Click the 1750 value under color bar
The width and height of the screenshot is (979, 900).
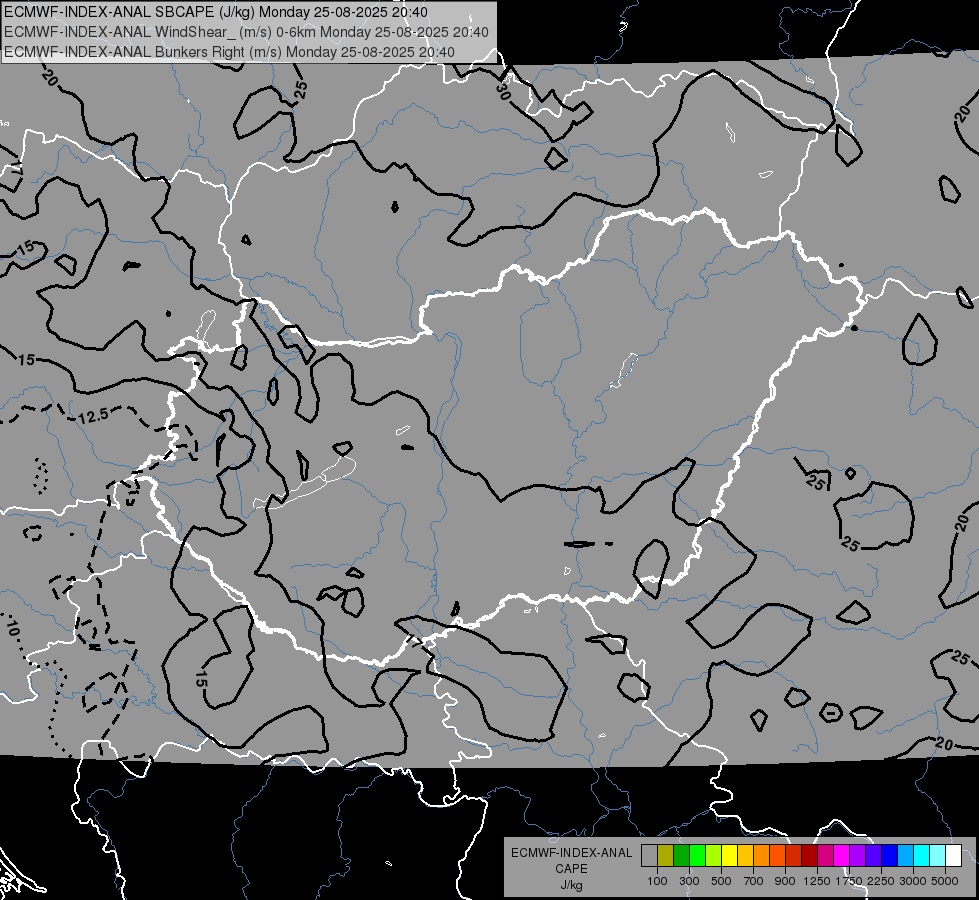(849, 881)
